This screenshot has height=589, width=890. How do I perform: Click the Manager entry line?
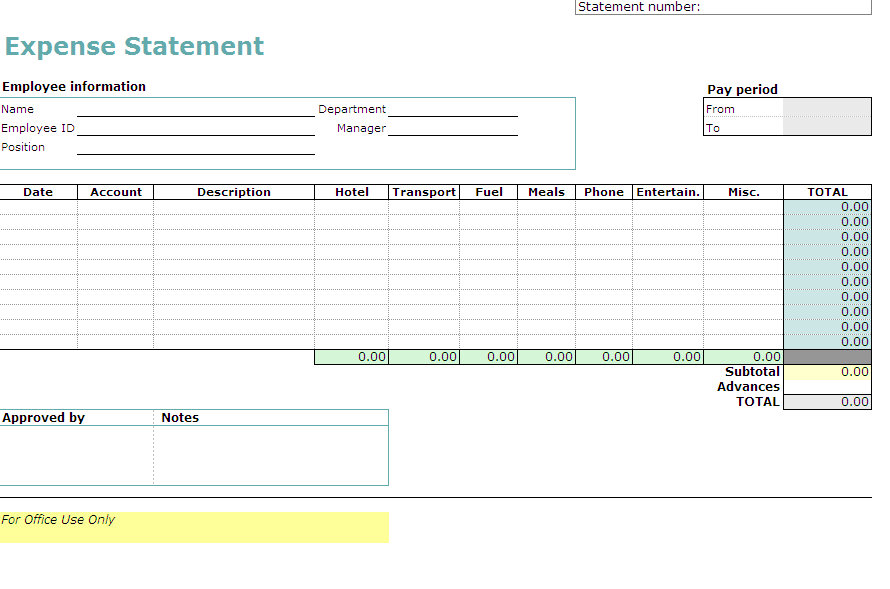(x=453, y=129)
